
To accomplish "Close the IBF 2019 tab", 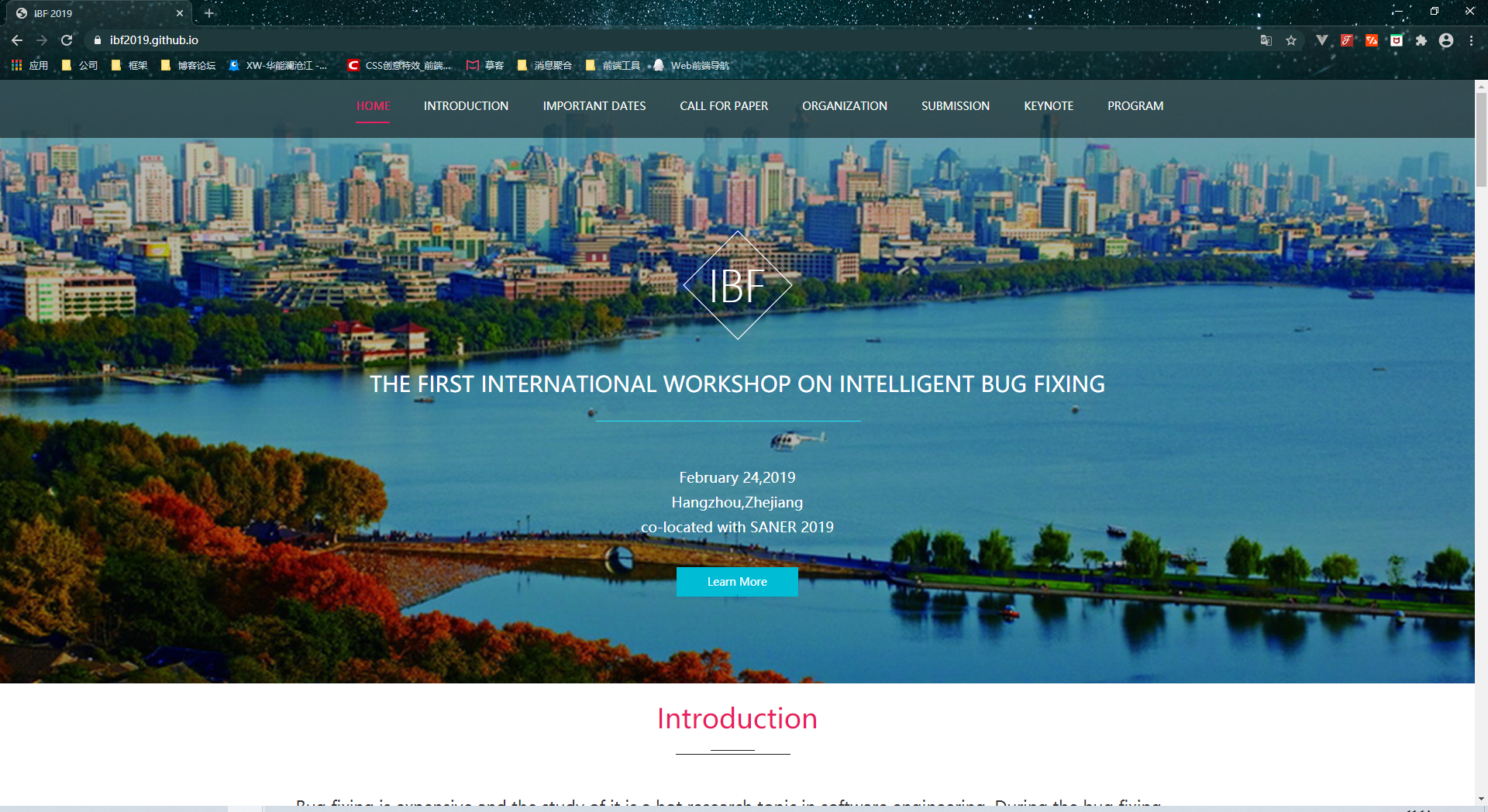I will click(180, 13).
